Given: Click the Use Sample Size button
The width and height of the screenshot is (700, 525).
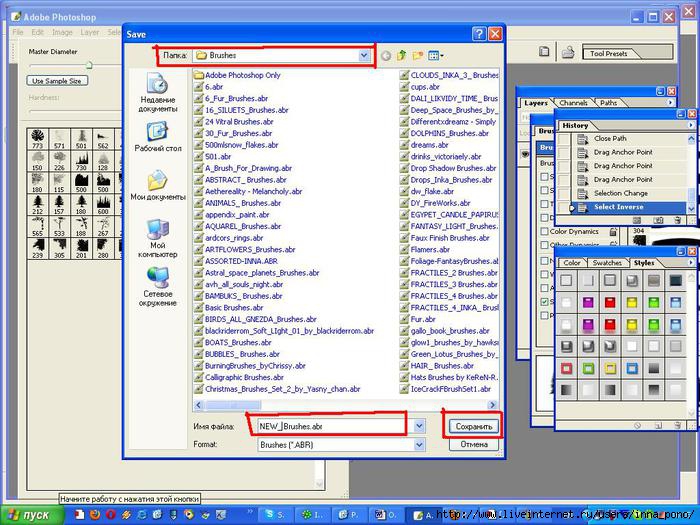Looking at the screenshot, I should click(x=57, y=81).
